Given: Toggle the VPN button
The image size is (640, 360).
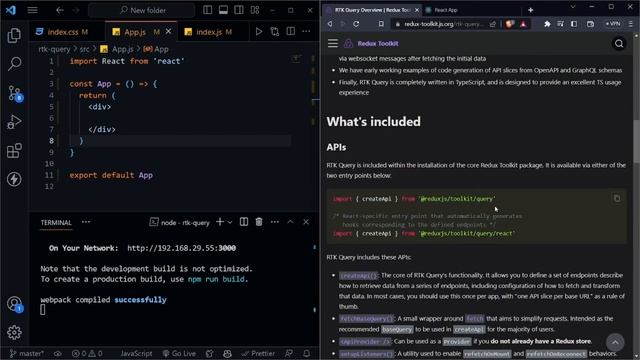Looking at the screenshot, I should [x=613, y=24].
